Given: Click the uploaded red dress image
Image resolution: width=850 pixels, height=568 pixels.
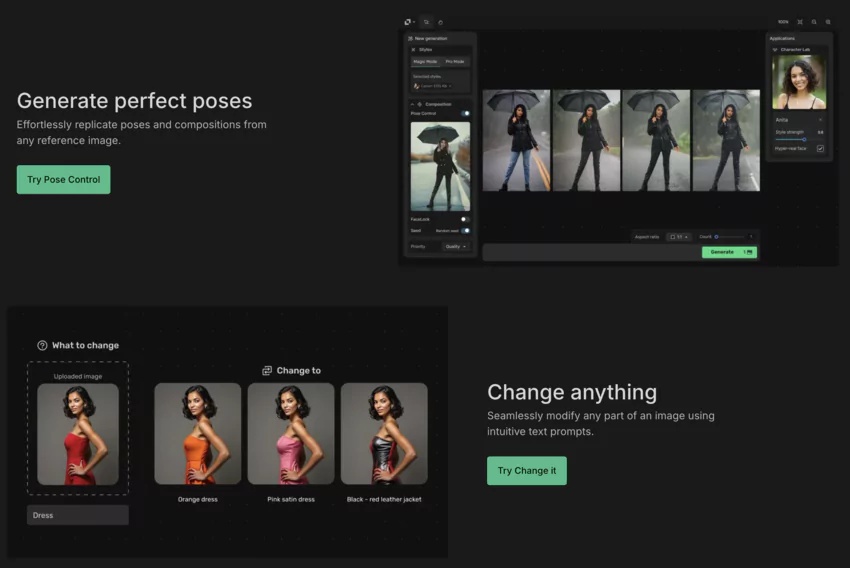Looking at the screenshot, I should 78,434.
